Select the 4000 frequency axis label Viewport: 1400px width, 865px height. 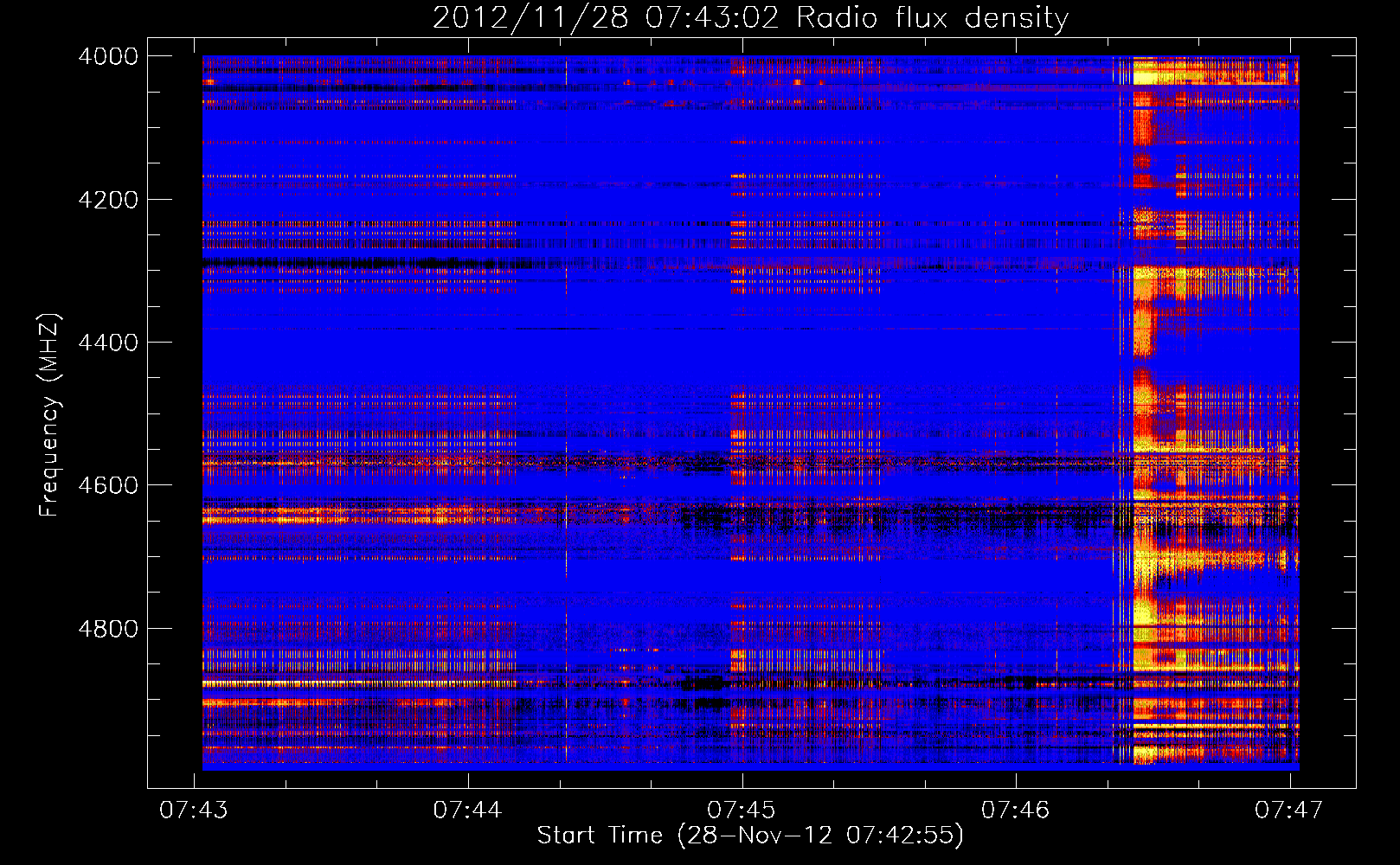[x=108, y=56]
